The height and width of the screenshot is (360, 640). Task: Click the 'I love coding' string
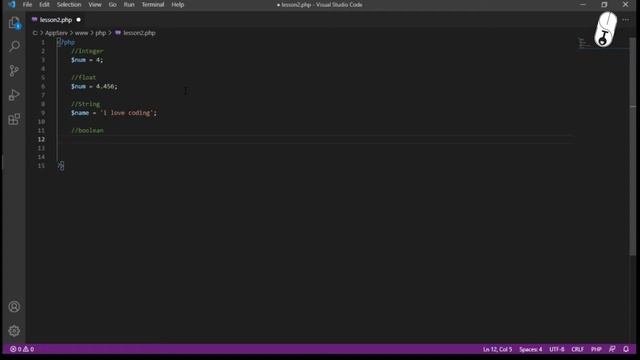pyautogui.click(x=127, y=113)
